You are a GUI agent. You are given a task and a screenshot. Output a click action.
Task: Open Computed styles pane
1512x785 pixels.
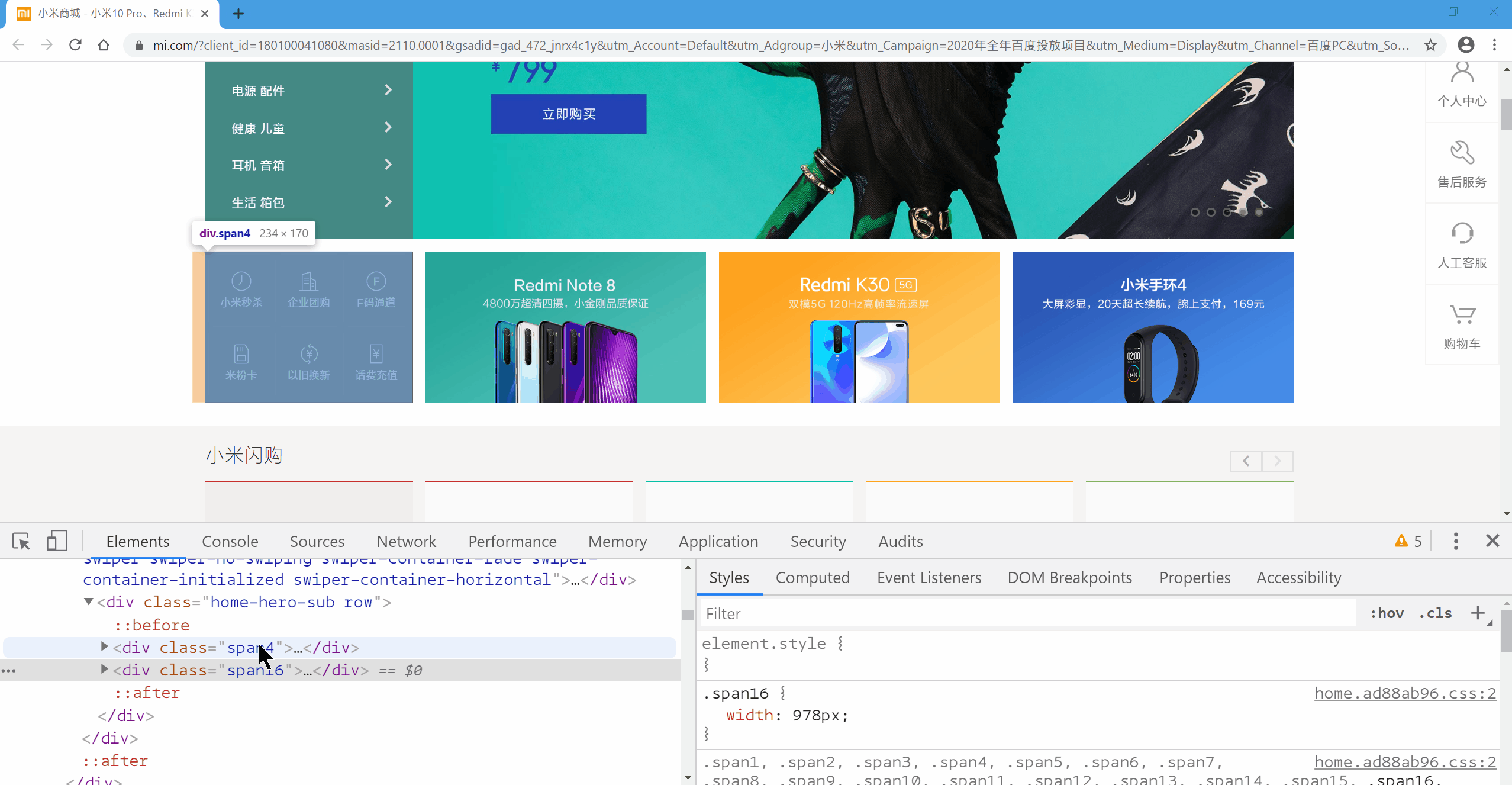pos(813,577)
